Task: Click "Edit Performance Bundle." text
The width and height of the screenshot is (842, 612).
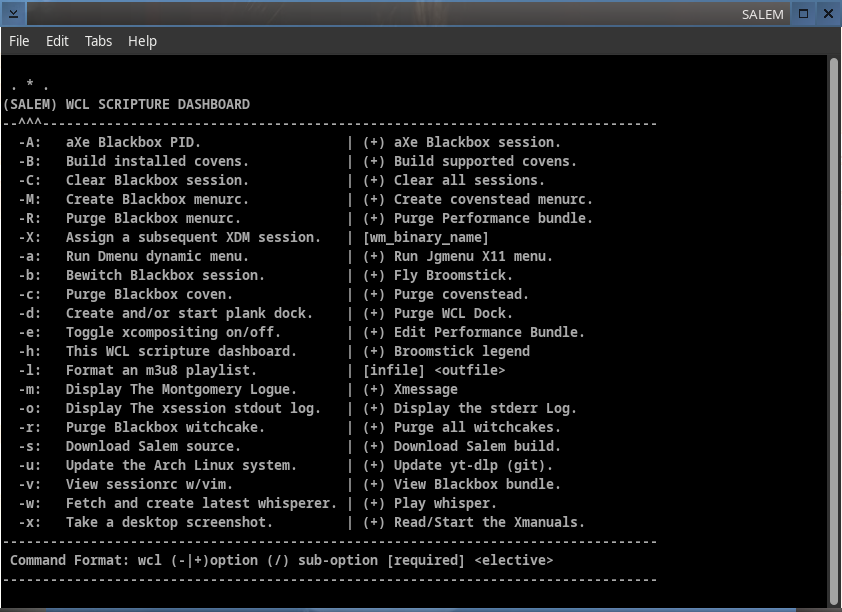Action: click(489, 332)
